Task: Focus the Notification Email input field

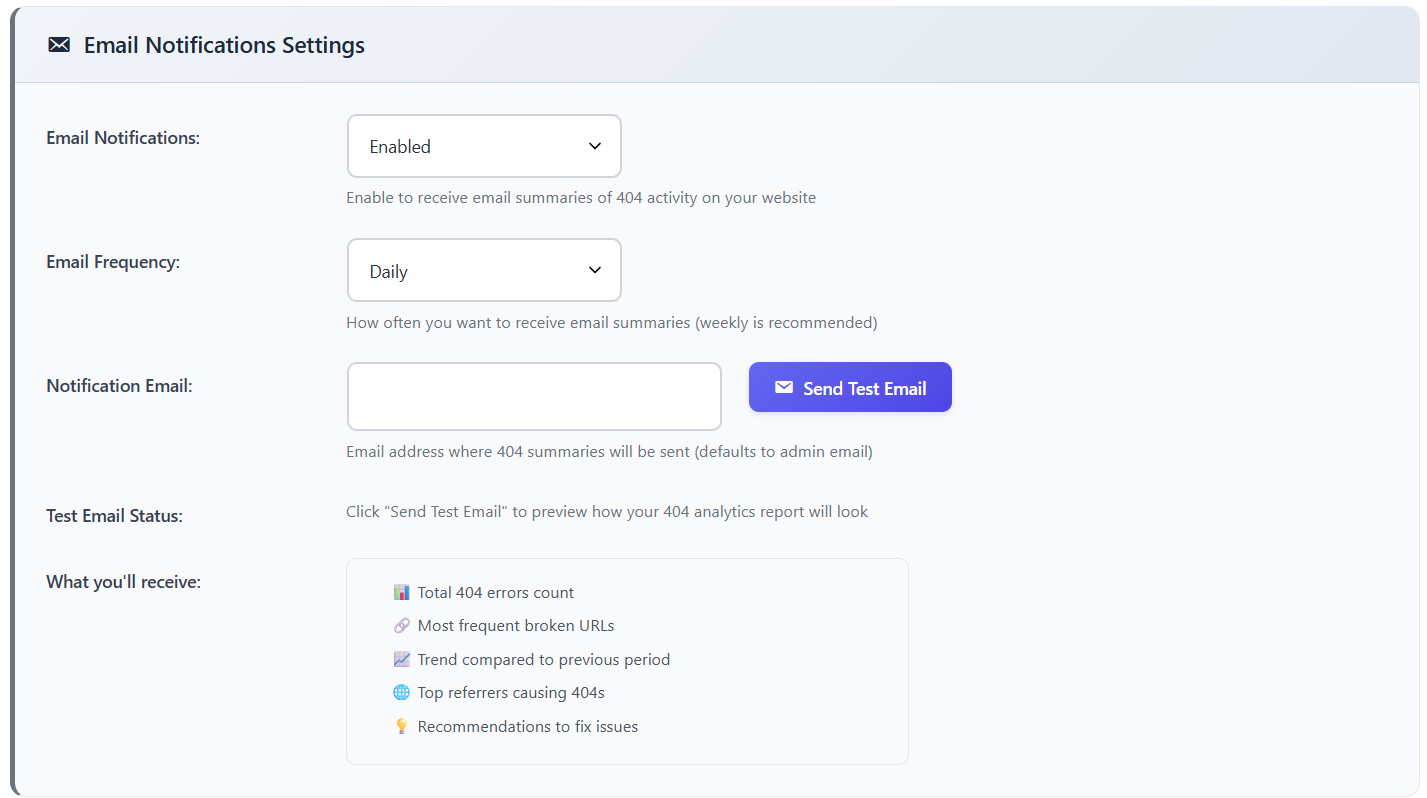Action: (x=534, y=396)
